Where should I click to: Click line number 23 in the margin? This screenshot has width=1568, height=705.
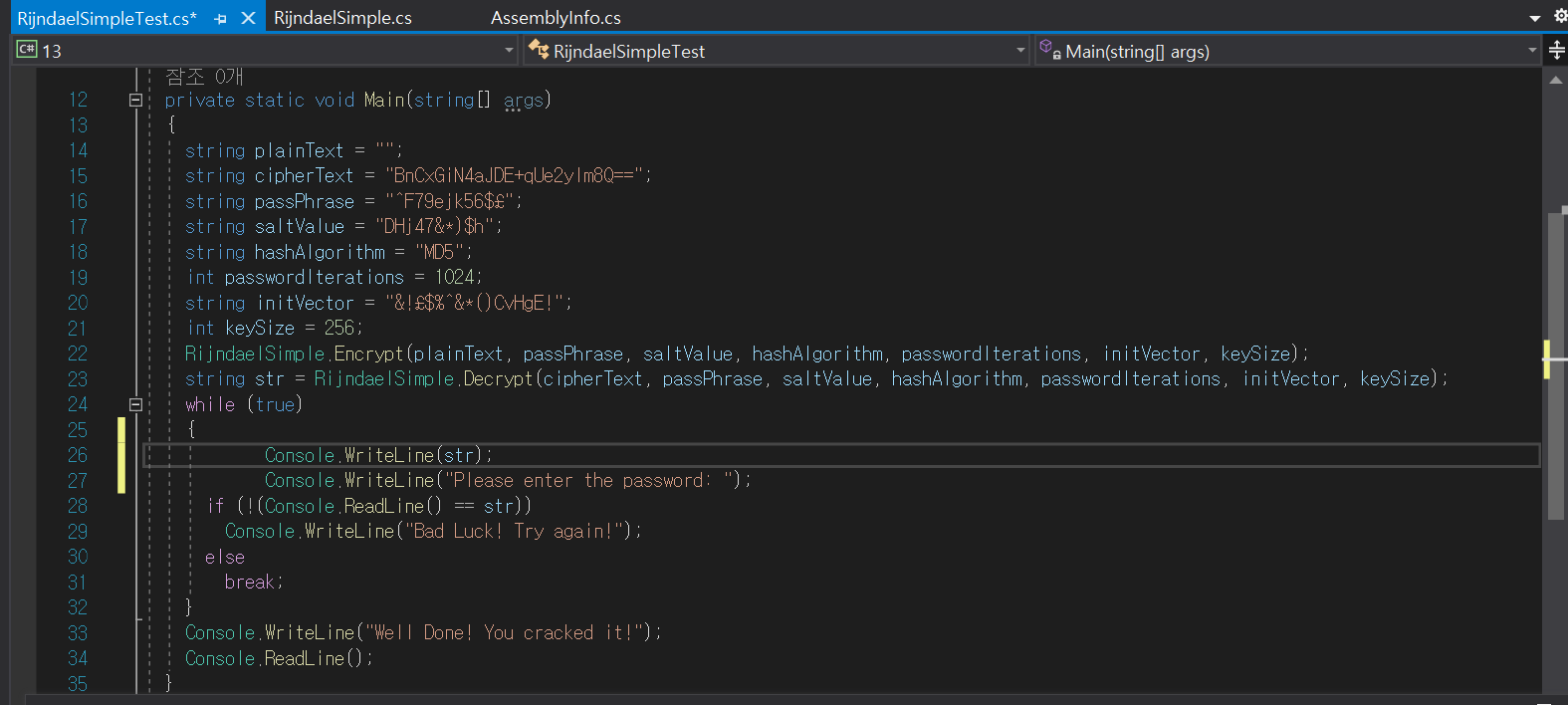(78, 378)
